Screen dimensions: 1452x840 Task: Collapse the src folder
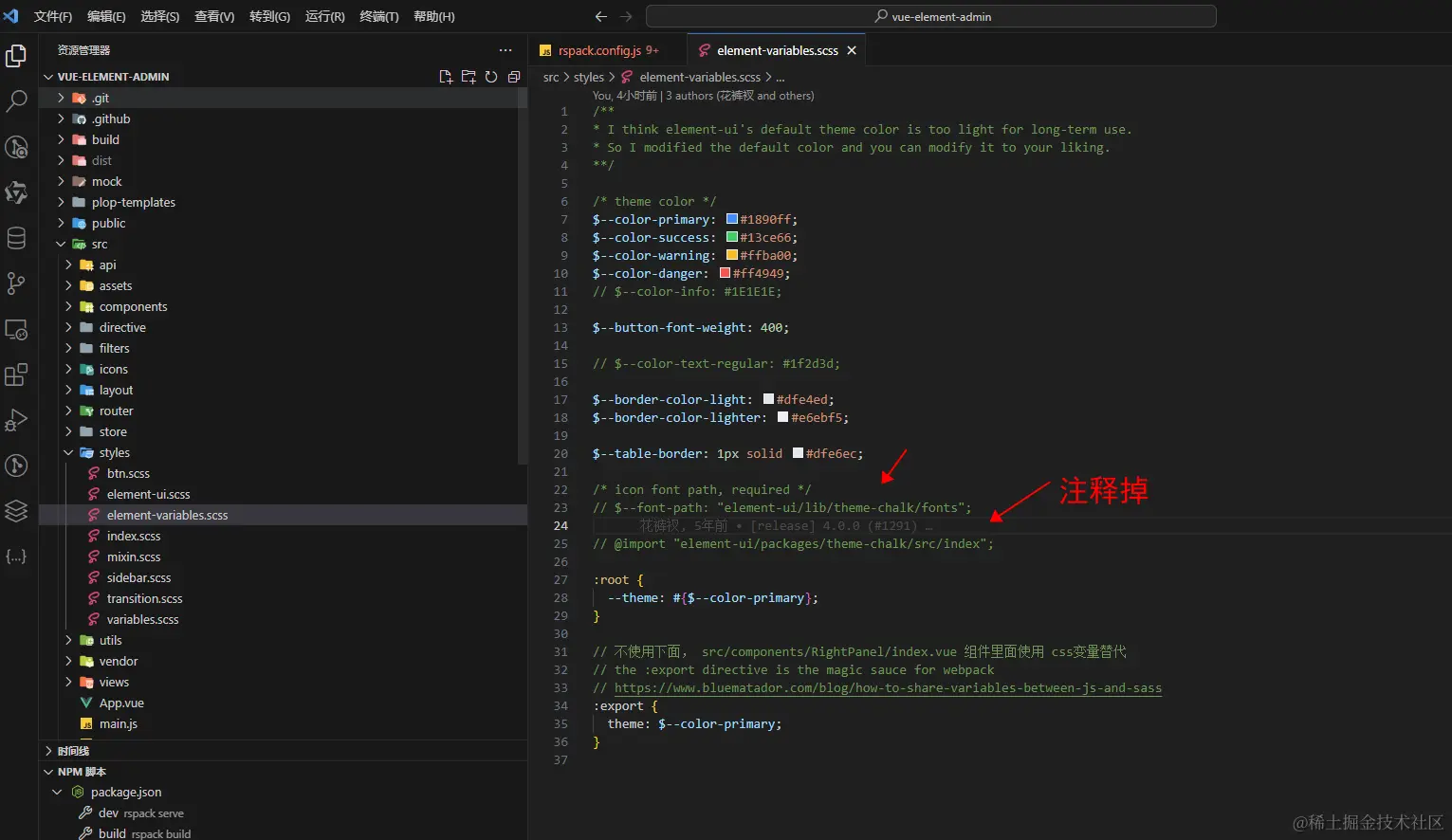pos(61,244)
